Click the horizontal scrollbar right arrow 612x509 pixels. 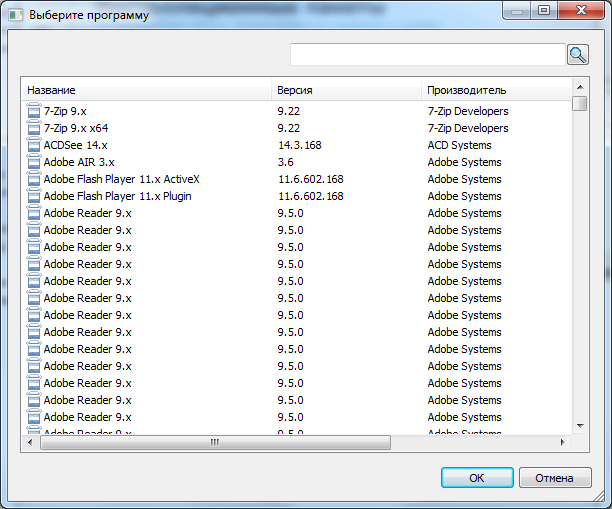562,442
